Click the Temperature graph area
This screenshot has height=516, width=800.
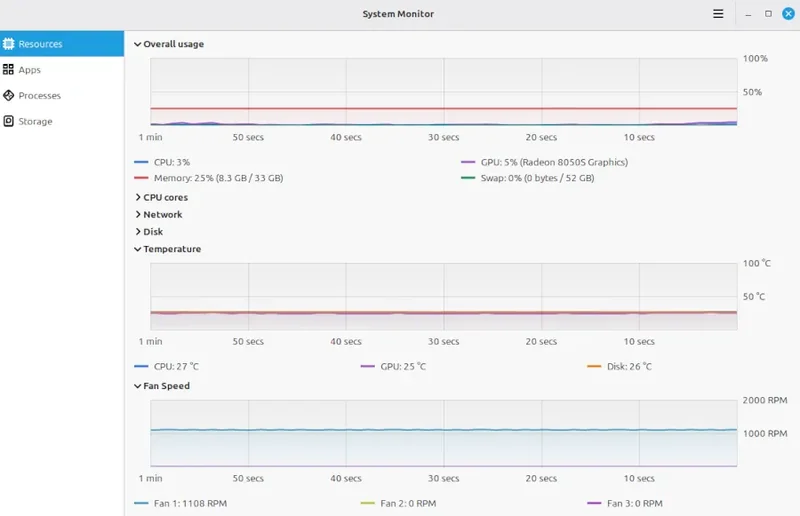click(x=443, y=297)
